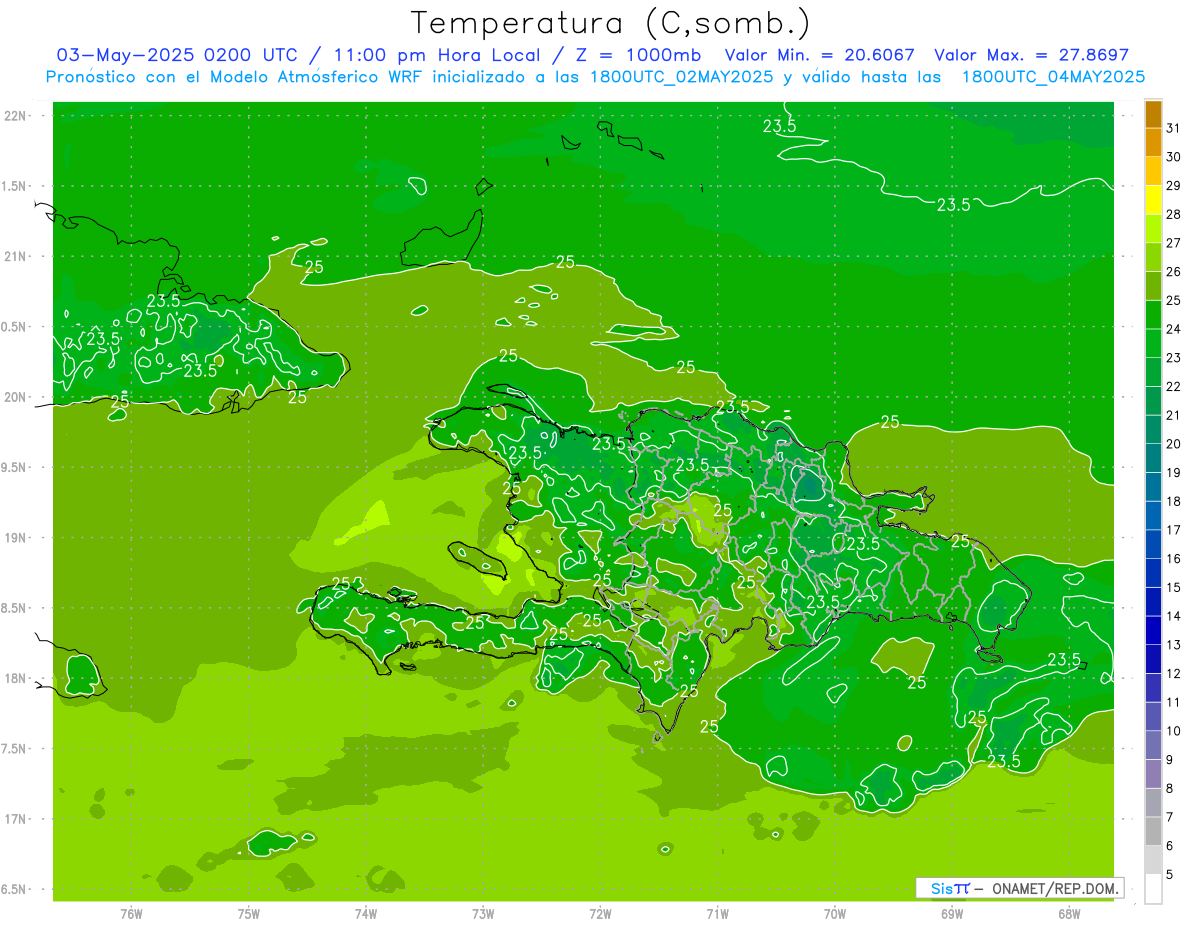The height and width of the screenshot is (927, 1200).
Task: Select the '1800UTC_02MAY2025' initialization time
Action: coord(682,77)
